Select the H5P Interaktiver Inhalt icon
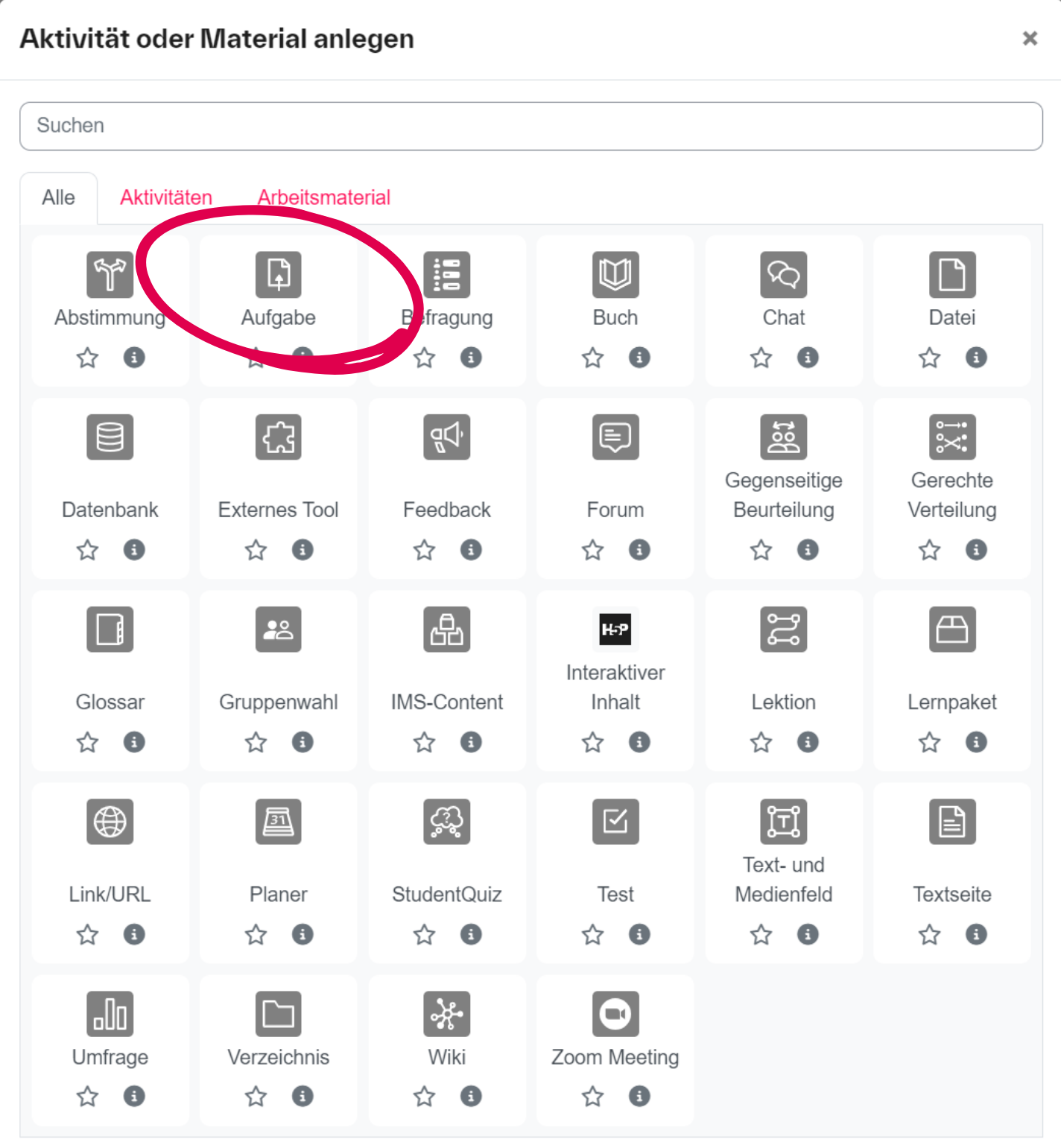Image resolution: width=1061 pixels, height=1148 pixels. click(x=615, y=630)
